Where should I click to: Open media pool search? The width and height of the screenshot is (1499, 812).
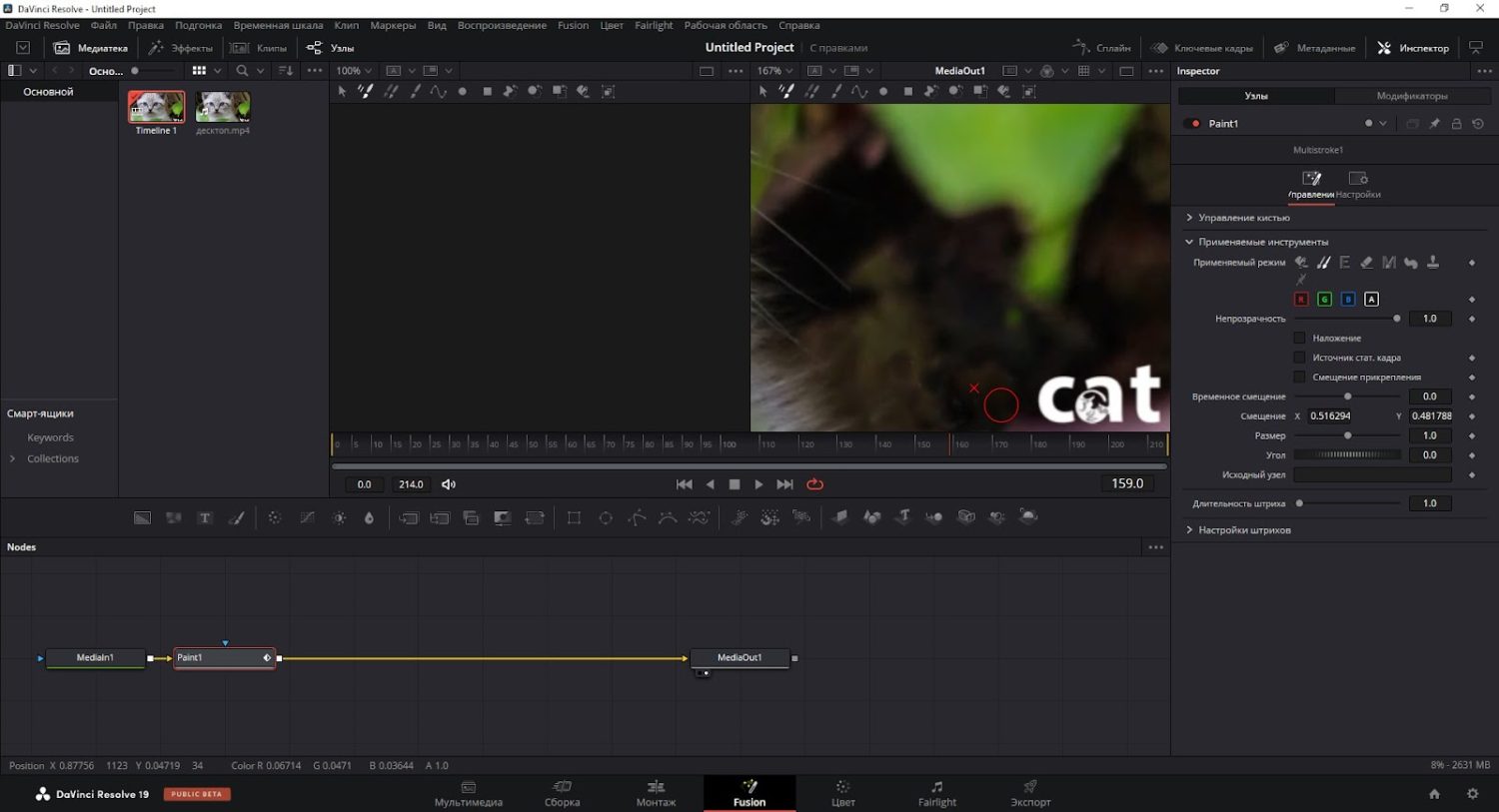(x=242, y=71)
